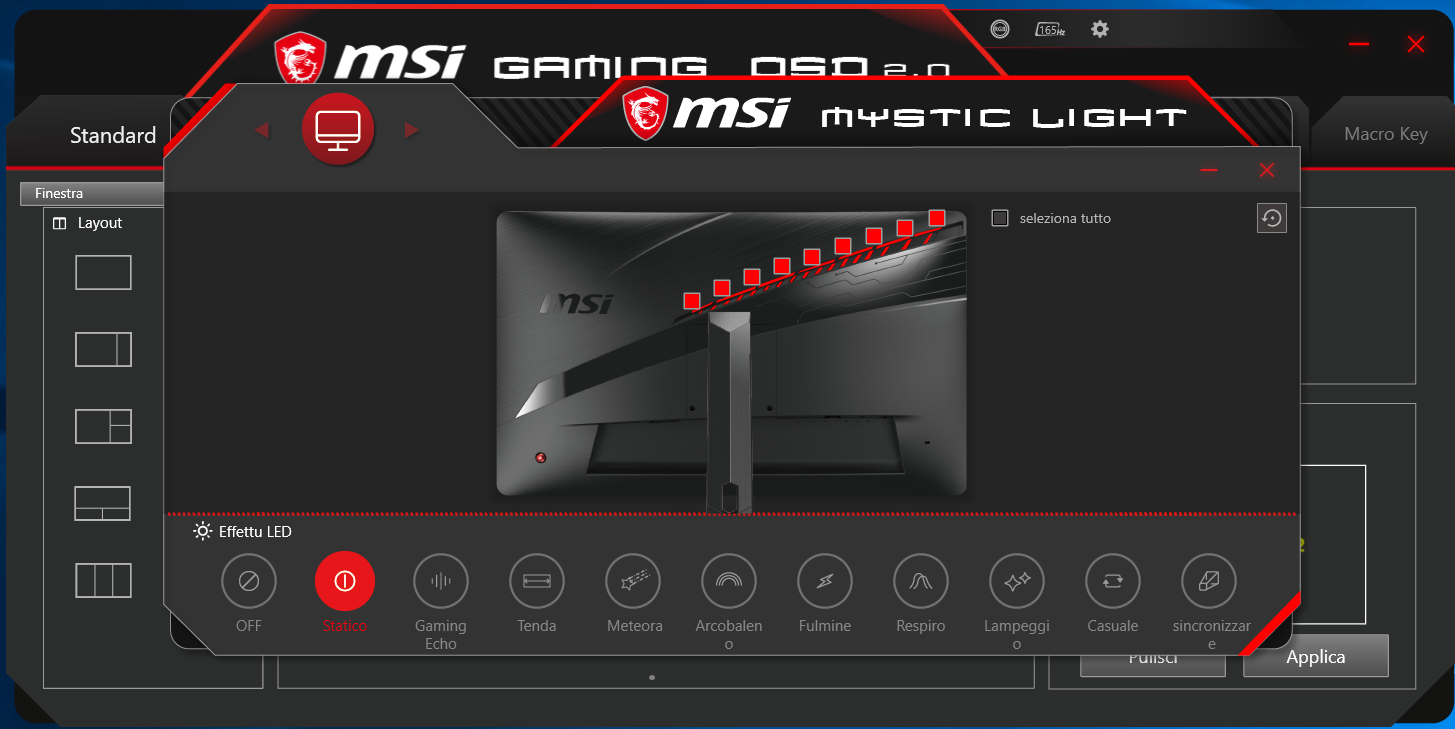Pick the Meteora LED effect
This screenshot has width=1455, height=729.
pyautogui.click(x=633, y=580)
